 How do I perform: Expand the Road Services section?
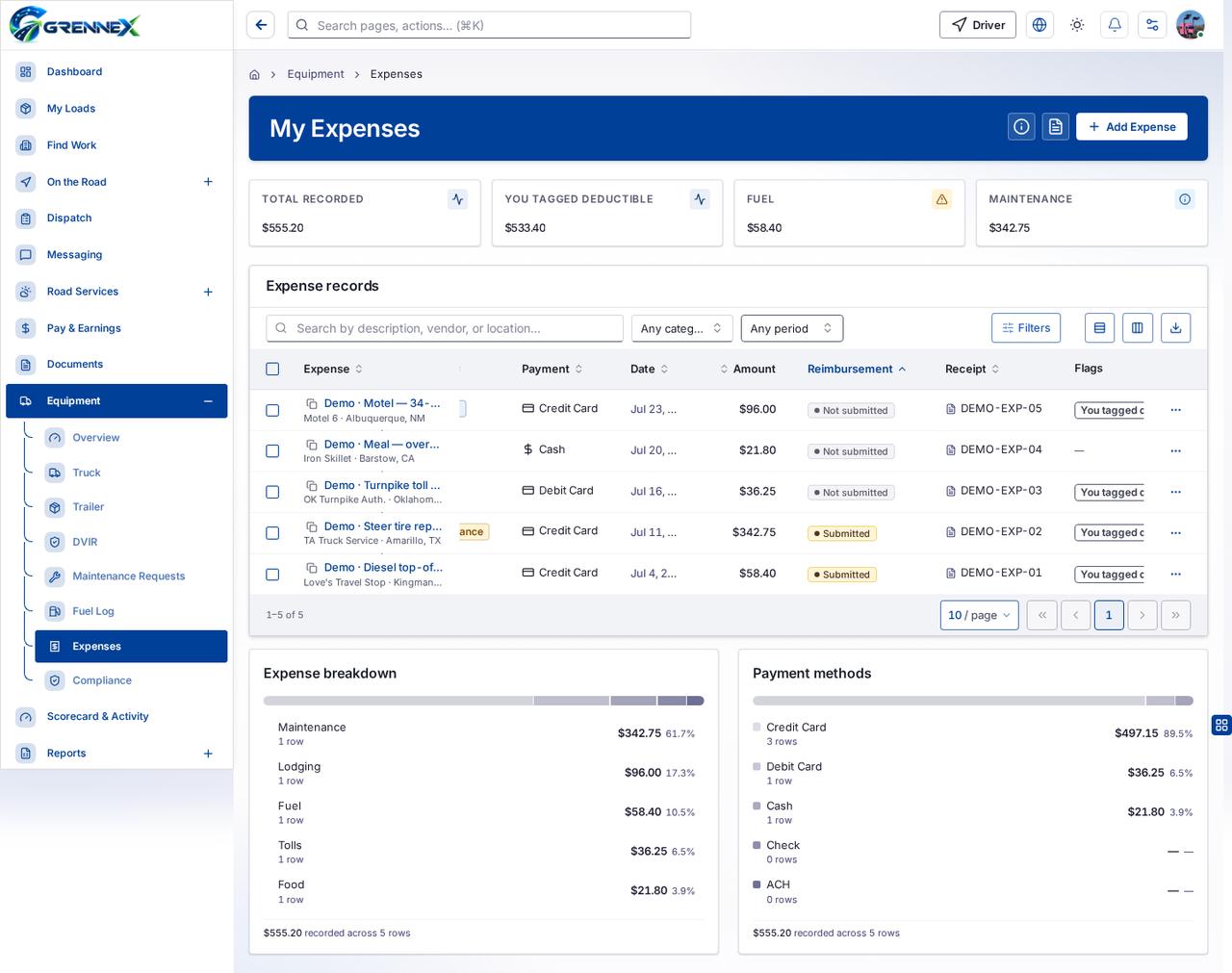click(x=208, y=292)
